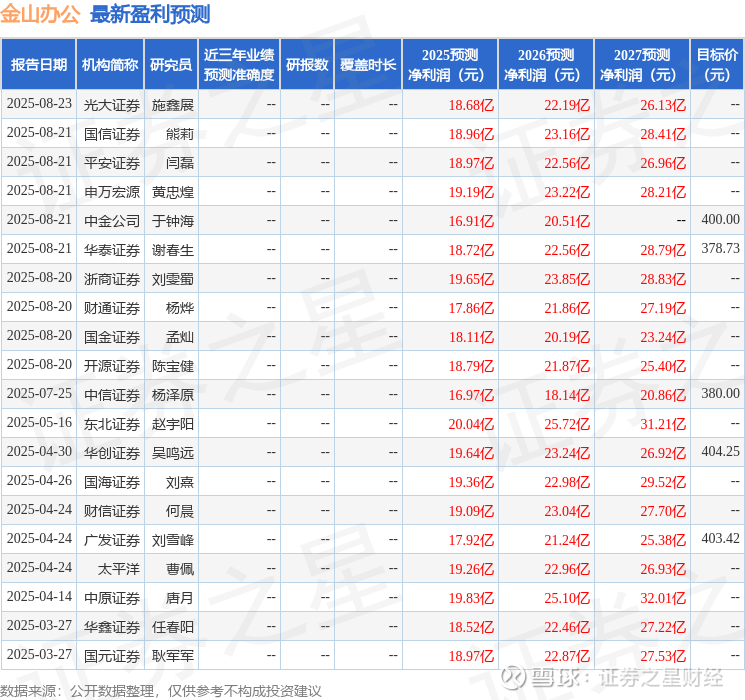Click analyst name 杨烨
The height and width of the screenshot is (700, 745).
click(180, 308)
